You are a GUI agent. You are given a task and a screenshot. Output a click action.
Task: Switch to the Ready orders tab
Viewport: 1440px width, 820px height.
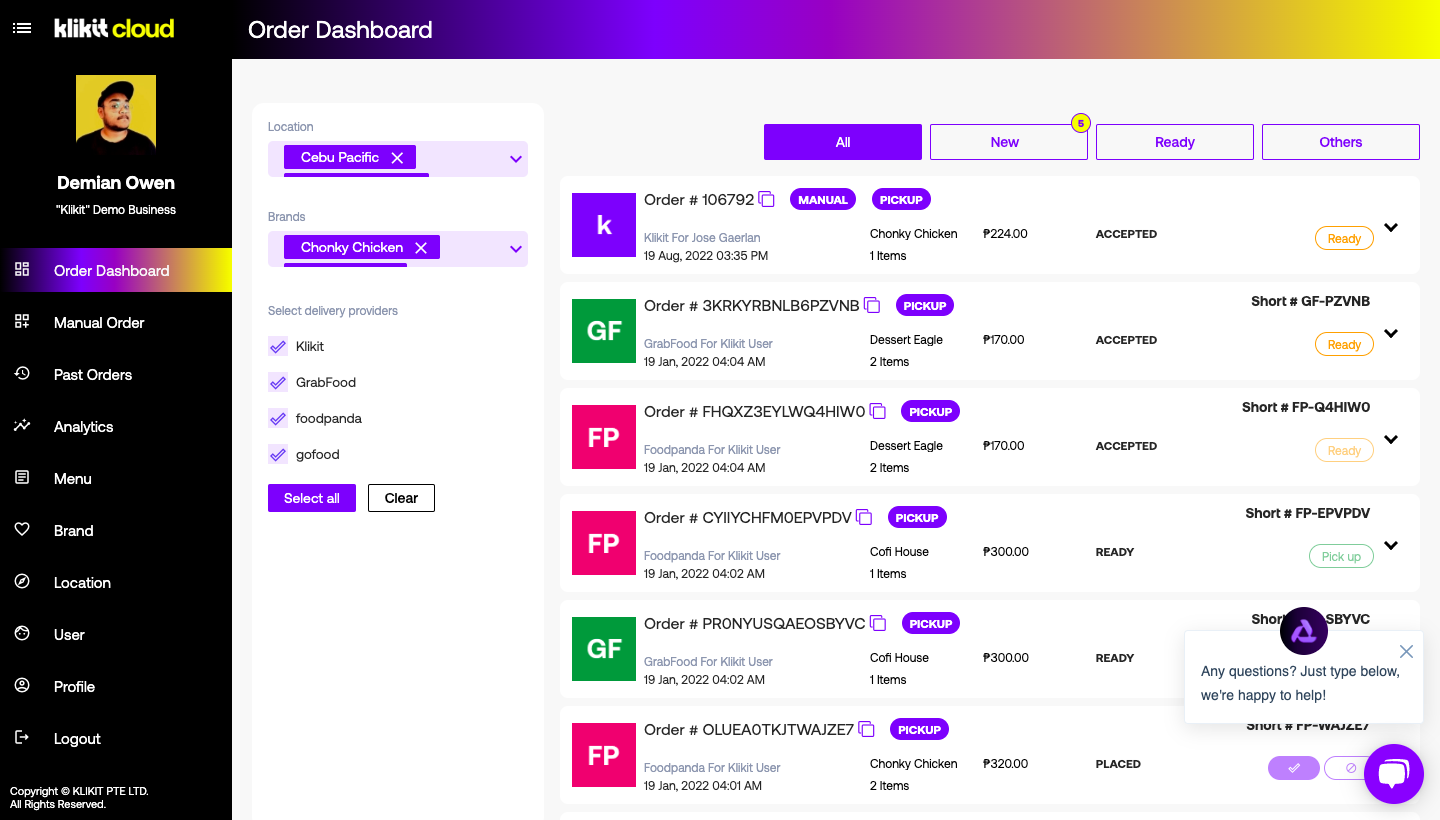[1175, 142]
